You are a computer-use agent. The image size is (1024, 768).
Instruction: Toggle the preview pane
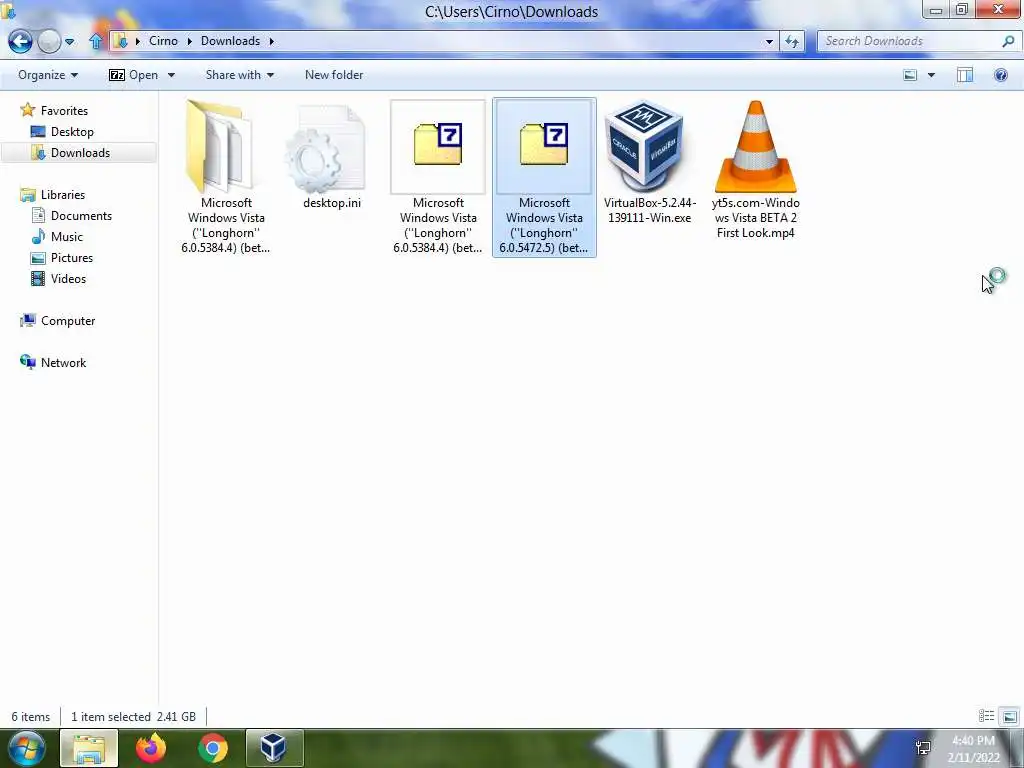(x=965, y=75)
